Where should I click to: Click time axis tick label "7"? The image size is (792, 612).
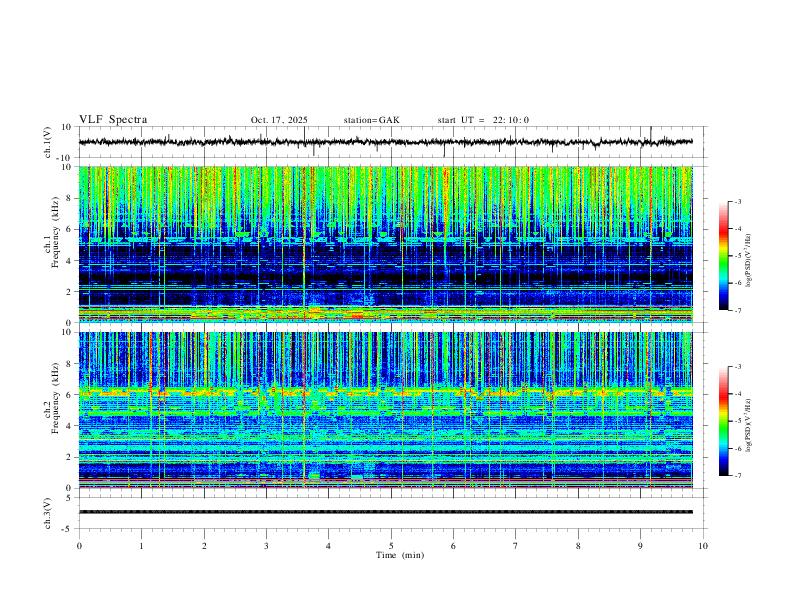pos(516,546)
